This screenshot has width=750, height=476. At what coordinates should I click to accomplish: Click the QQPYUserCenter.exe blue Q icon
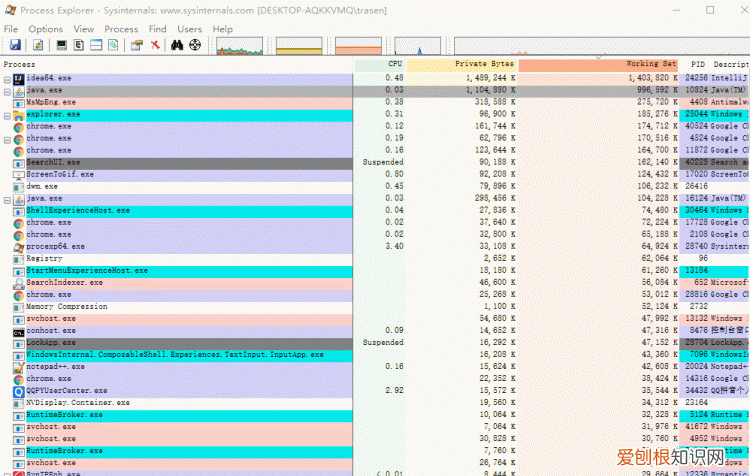coord(19,392)
